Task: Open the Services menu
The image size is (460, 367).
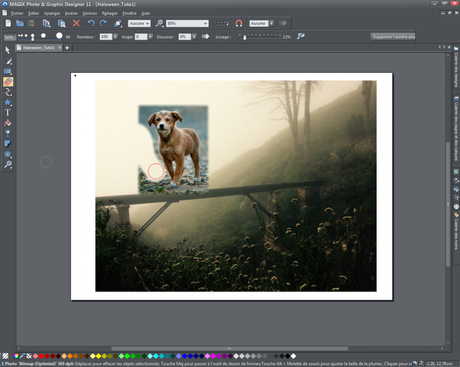Action: coord(90,13)
